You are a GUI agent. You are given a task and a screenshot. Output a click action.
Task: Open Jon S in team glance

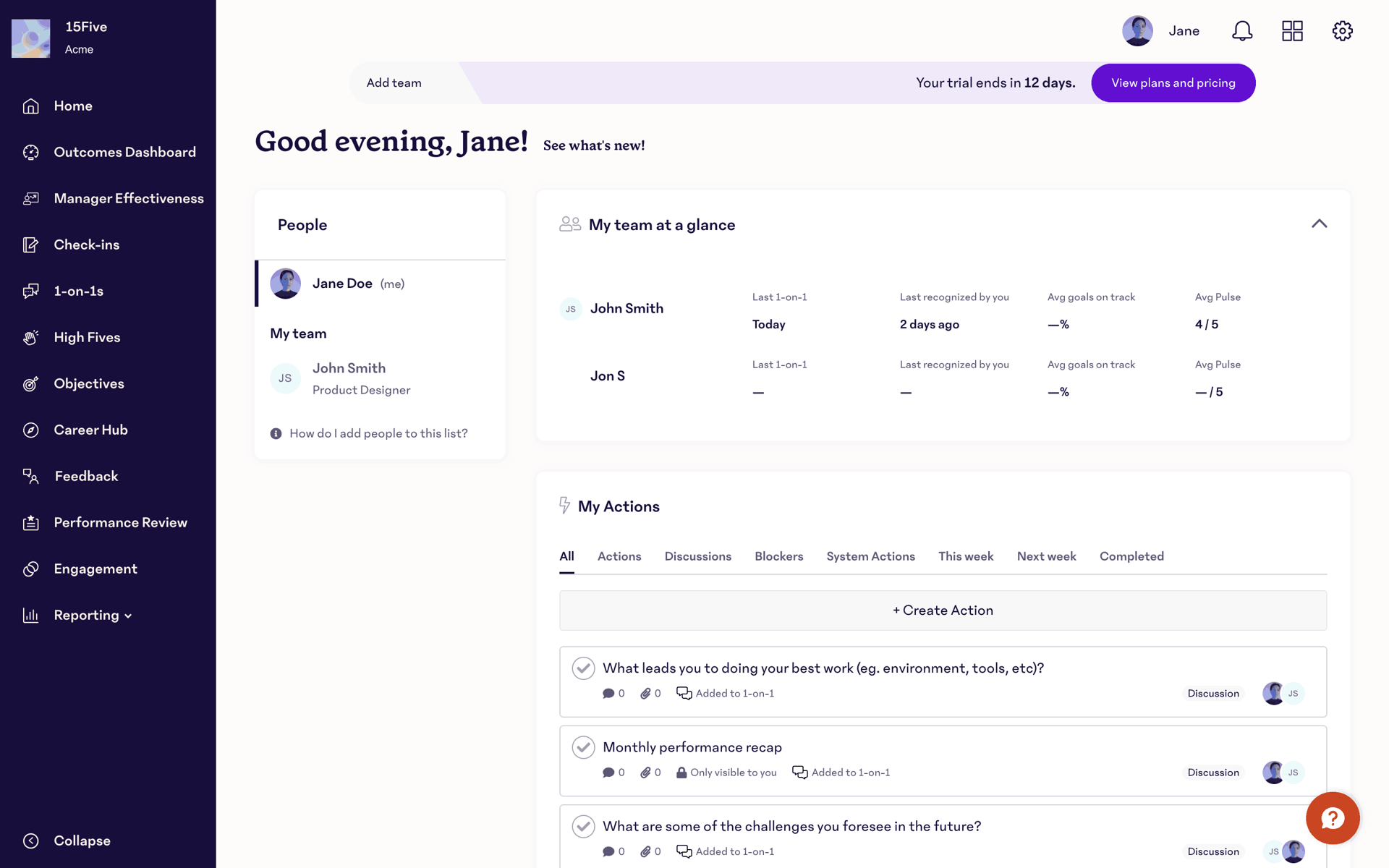coord(607,376)
